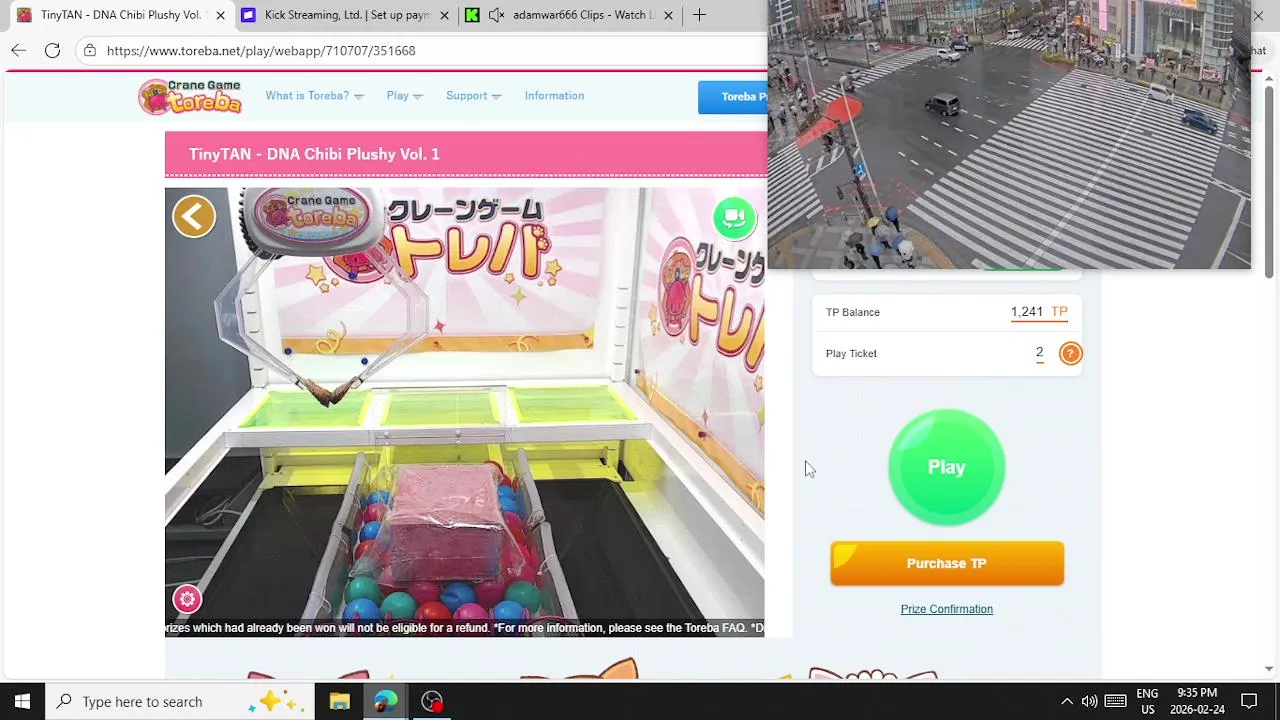Image resolution: width=1280 pixels, height=720 pixels.
Task: Open the touch keyboard tray icon
Action: [1116, 701]
